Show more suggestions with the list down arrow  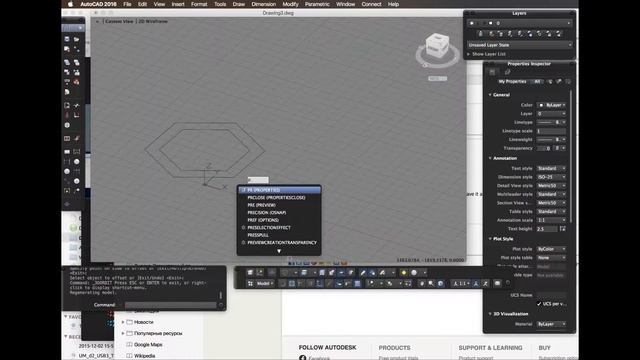(x=279, y=251)
